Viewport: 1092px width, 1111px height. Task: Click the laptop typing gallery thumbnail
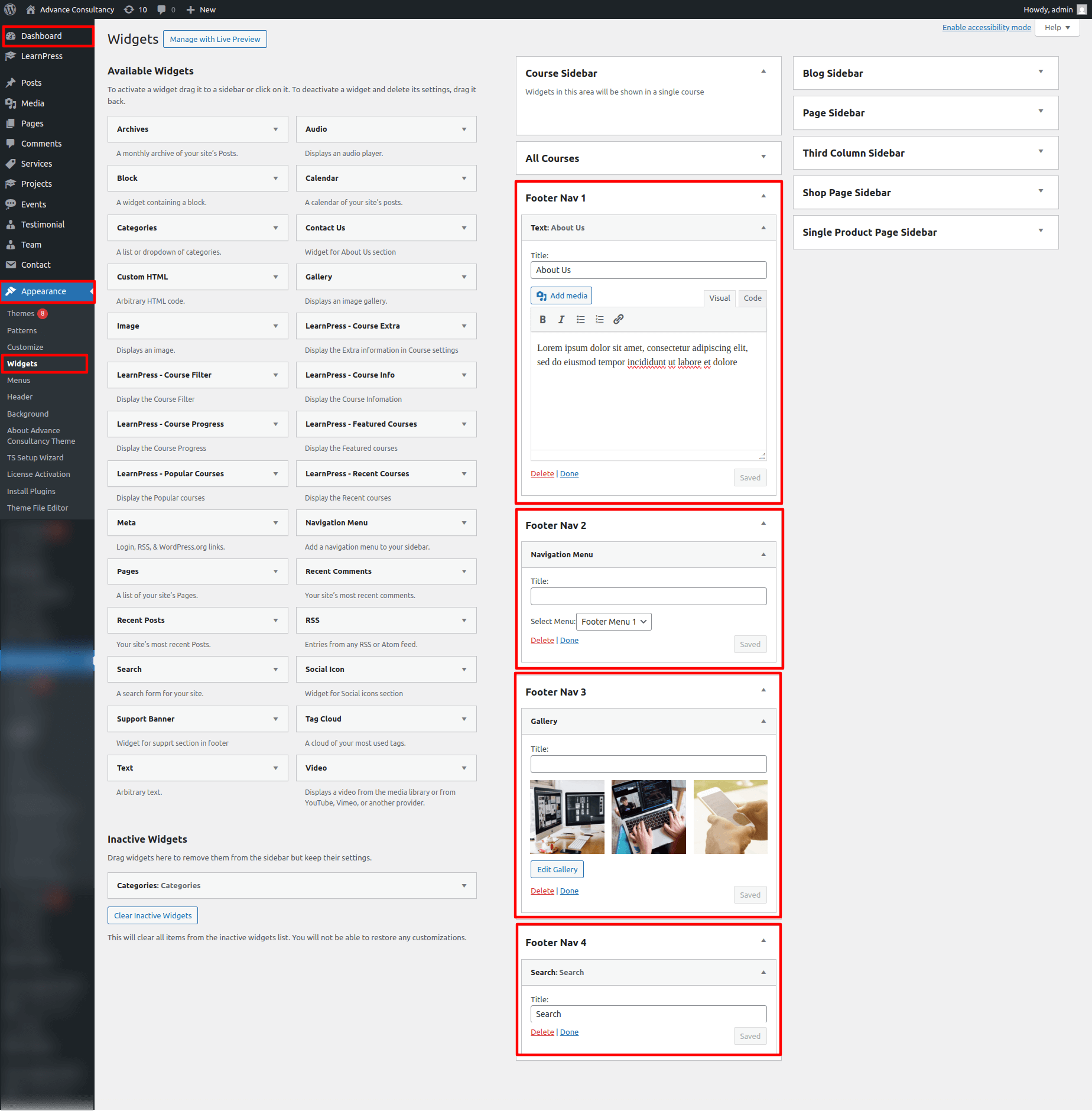coord(648,817)
